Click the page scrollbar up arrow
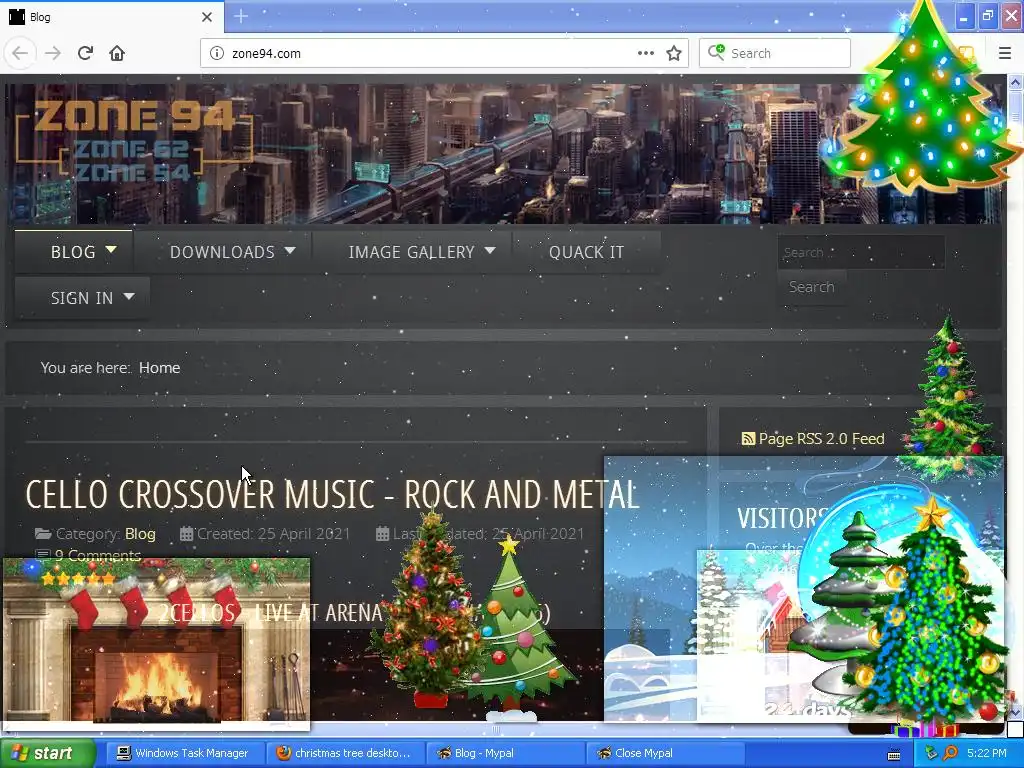Screen dimensions: 1024x768 [x=1015, y=82]
